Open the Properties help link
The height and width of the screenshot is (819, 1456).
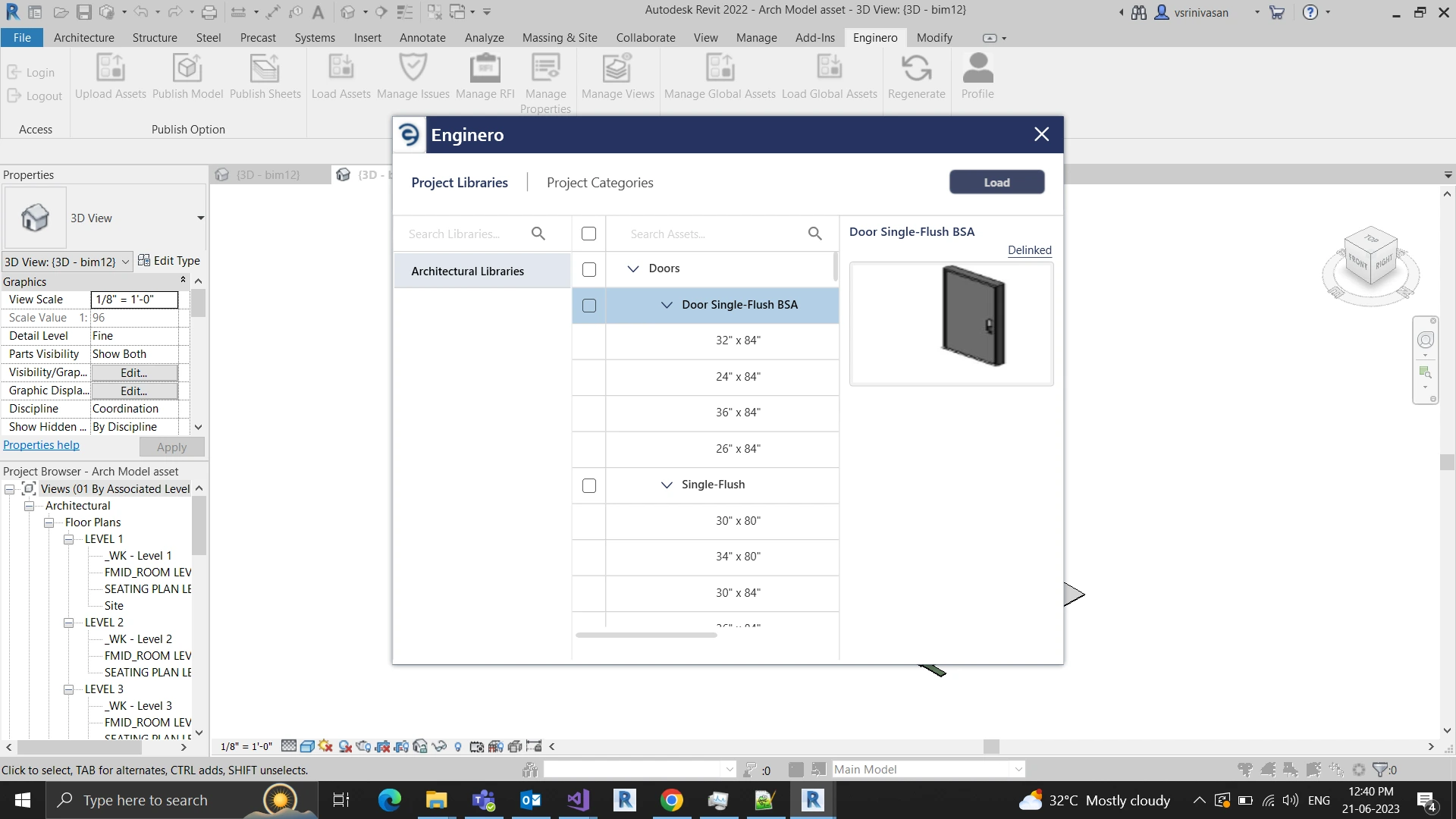tap(41, 445)
